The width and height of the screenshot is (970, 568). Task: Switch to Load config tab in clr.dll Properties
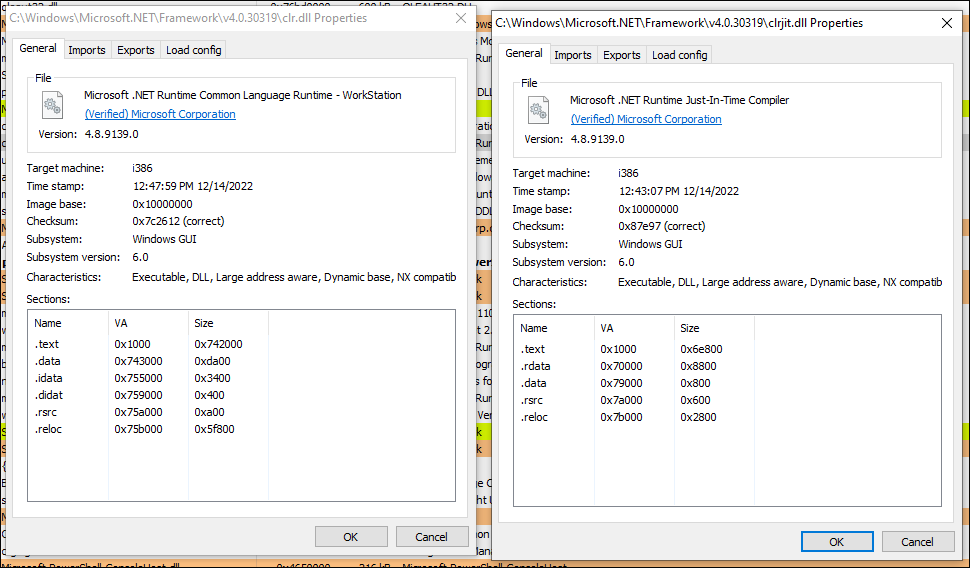(x=194, y=50)
